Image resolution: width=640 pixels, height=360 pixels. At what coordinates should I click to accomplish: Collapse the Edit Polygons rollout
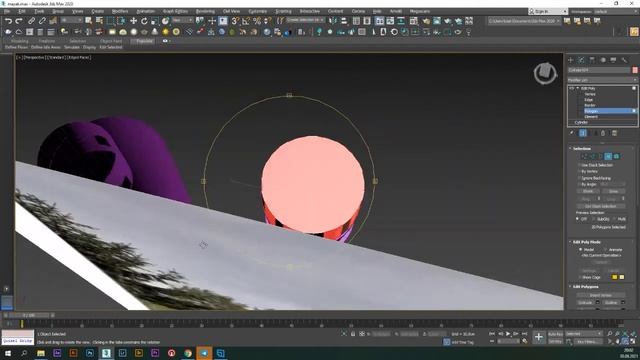point(571,287)
